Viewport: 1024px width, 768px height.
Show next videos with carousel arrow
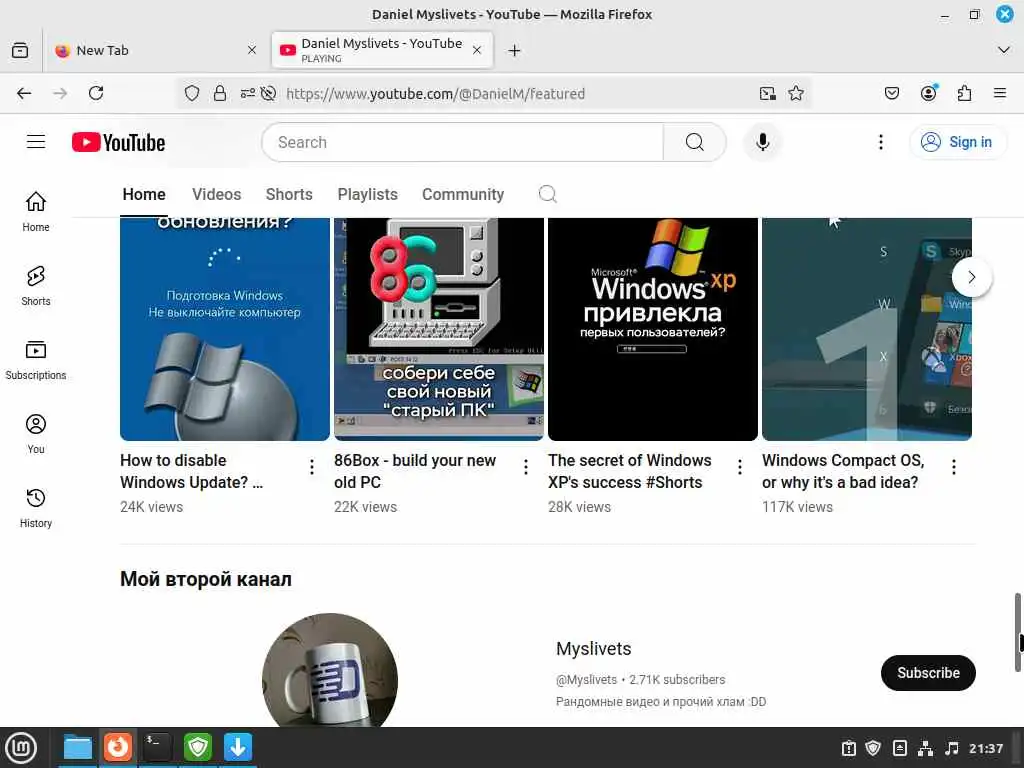tap(971, 277)
